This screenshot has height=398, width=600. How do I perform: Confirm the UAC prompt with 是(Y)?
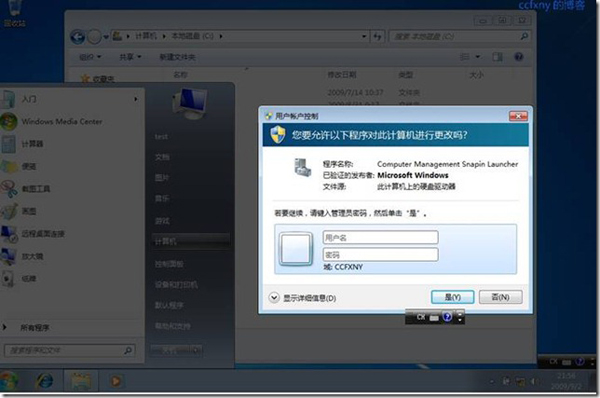point(452,297)
